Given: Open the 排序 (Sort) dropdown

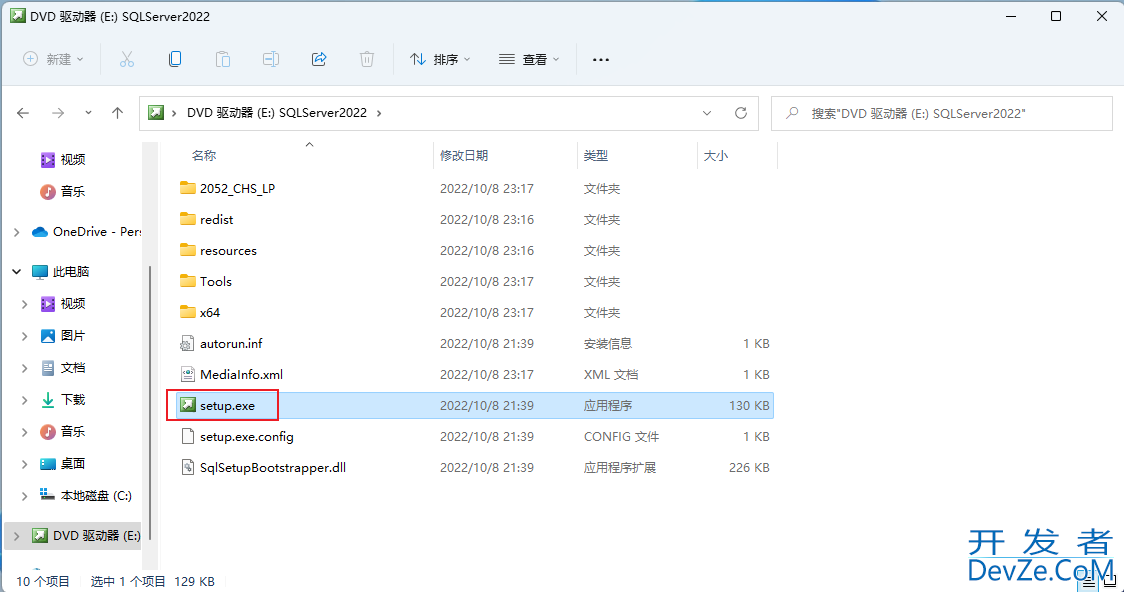Looking at the screenshot, I should coord(439,59).
